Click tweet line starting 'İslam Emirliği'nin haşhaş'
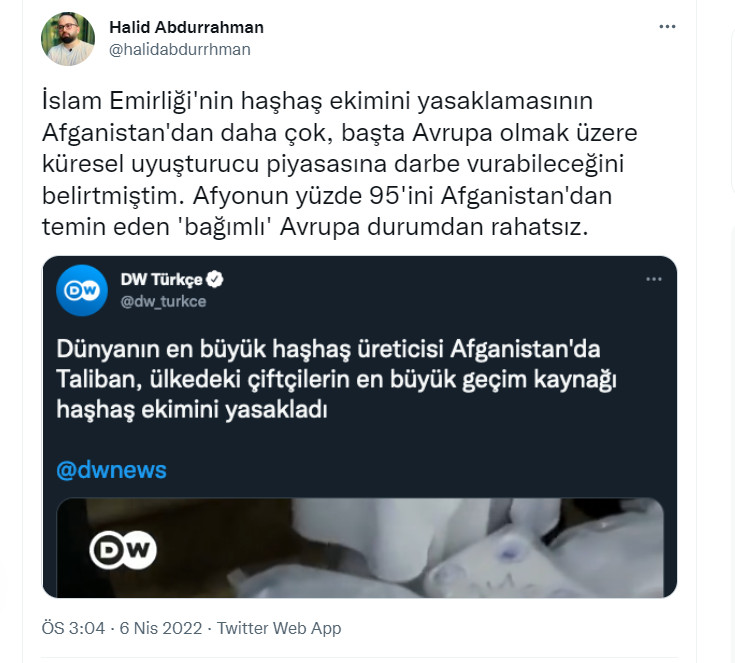The width and height of the screenshot is (735, 663). (317, 101)
